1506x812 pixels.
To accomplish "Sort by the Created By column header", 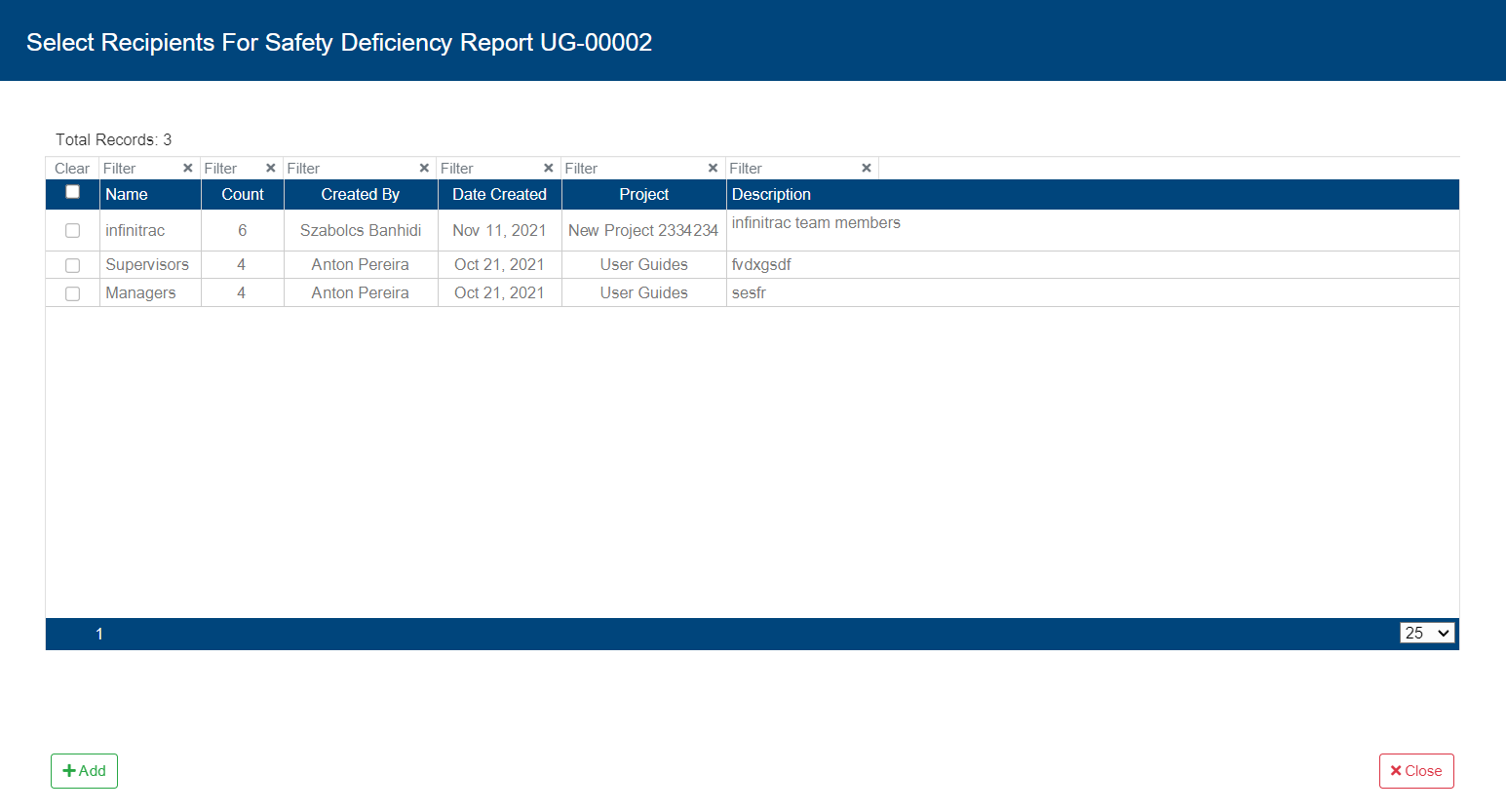I will pos(361,194).
